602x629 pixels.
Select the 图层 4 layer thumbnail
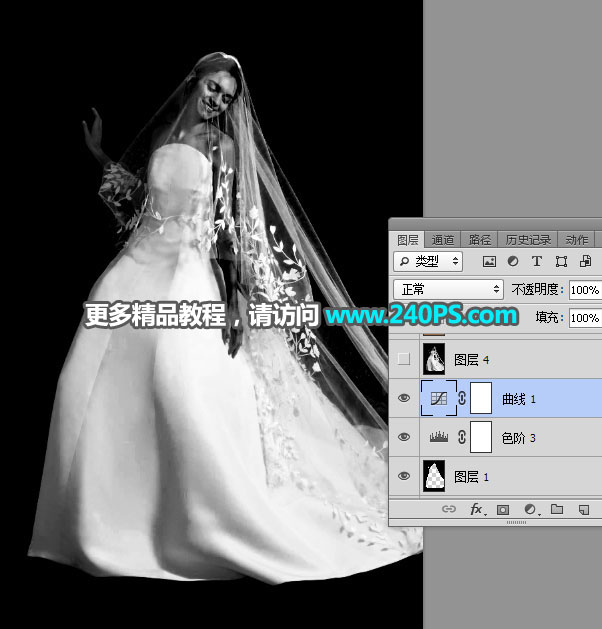coord(434,359)
